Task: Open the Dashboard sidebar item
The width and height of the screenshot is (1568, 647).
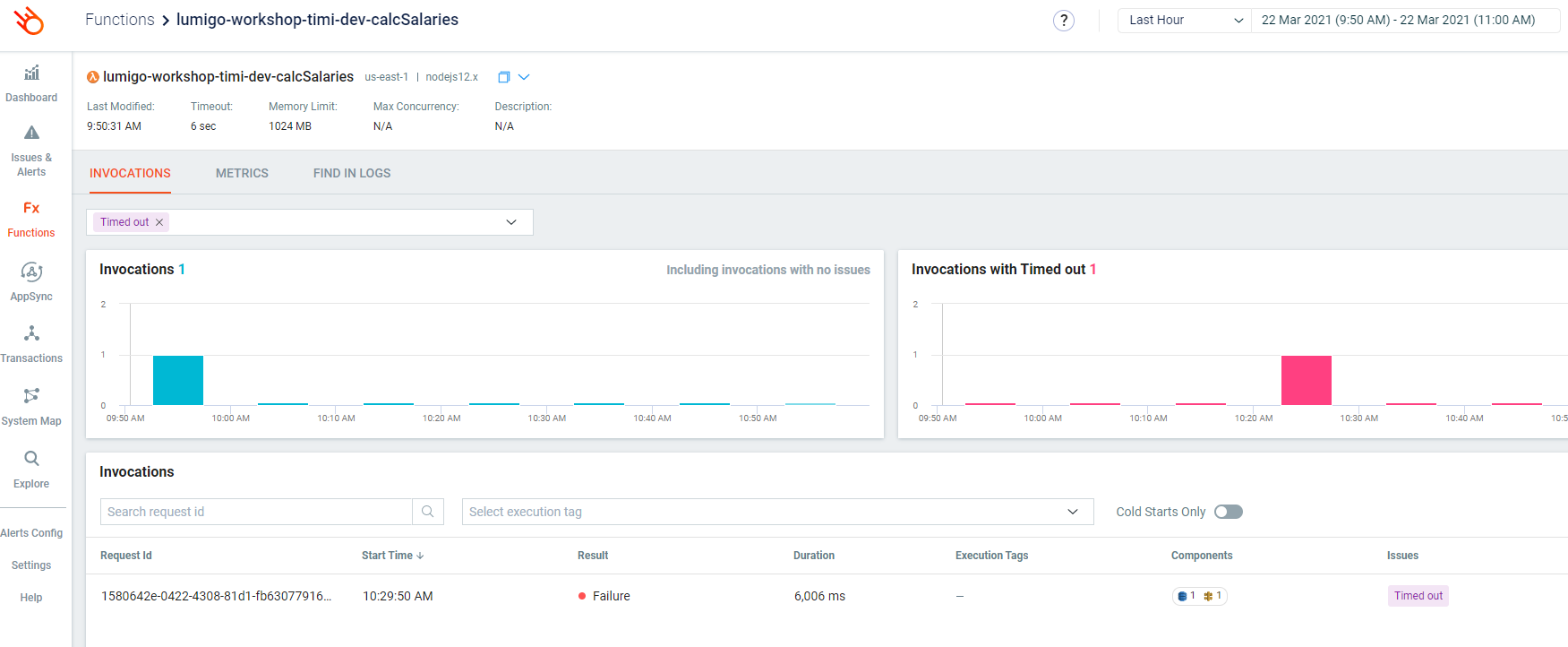Action: (x=31, y=83)
